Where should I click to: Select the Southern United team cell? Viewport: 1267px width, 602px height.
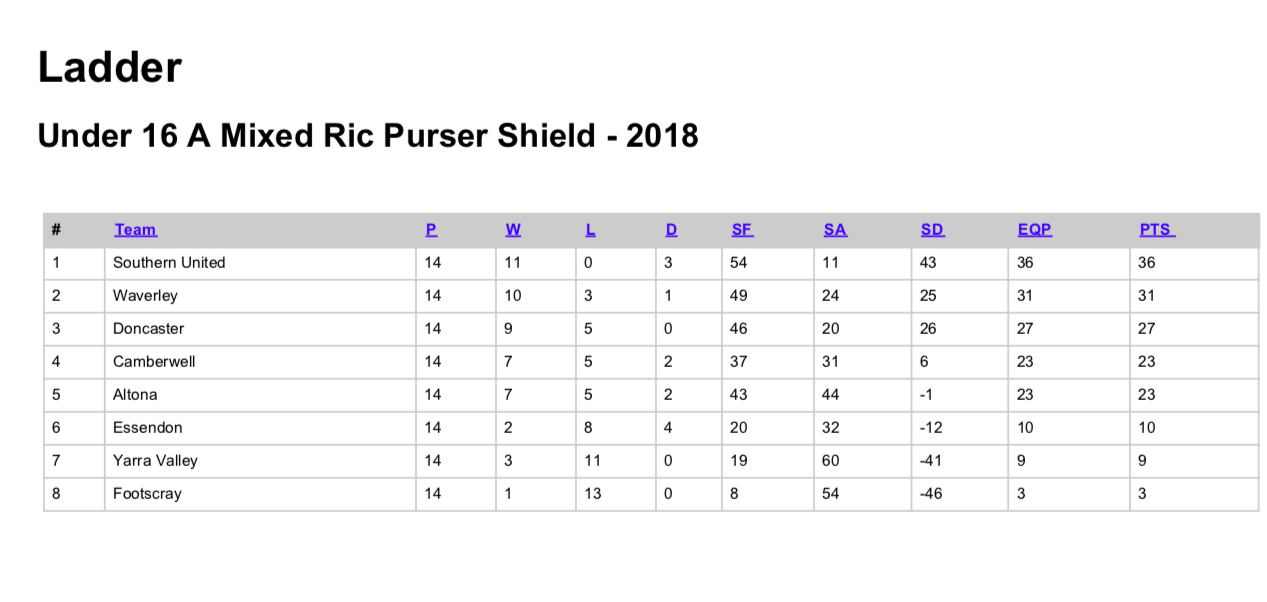[260, 263]
